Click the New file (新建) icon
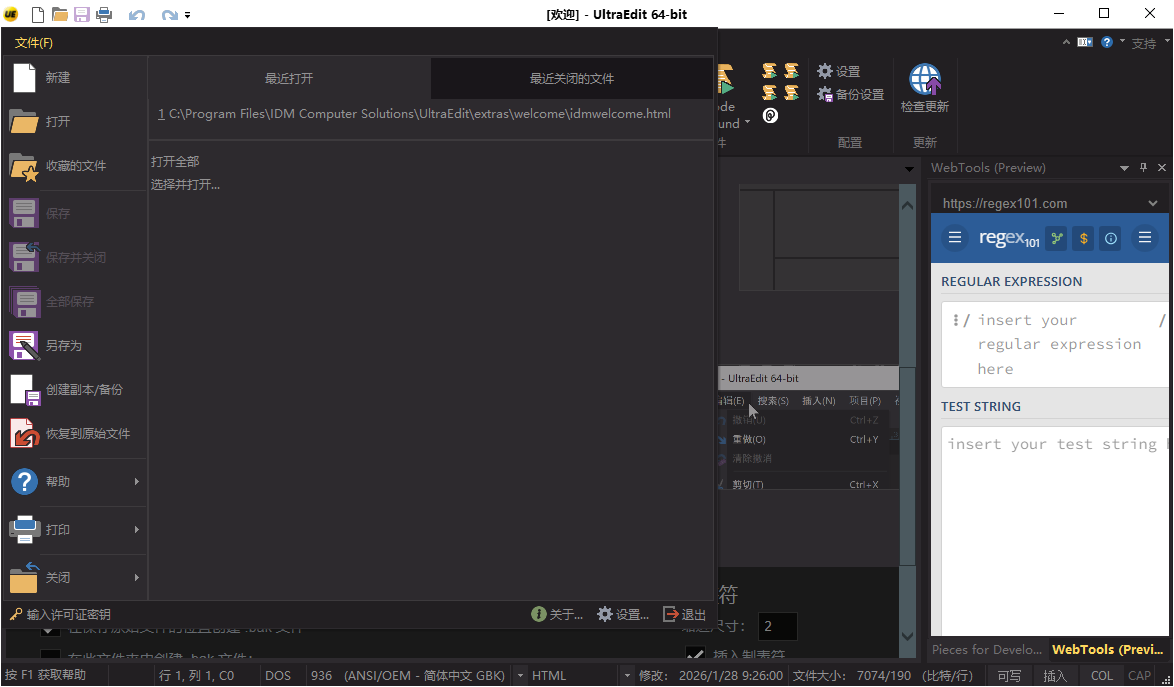The width and height of the screenshot is (1174, 687). point(24,78)
